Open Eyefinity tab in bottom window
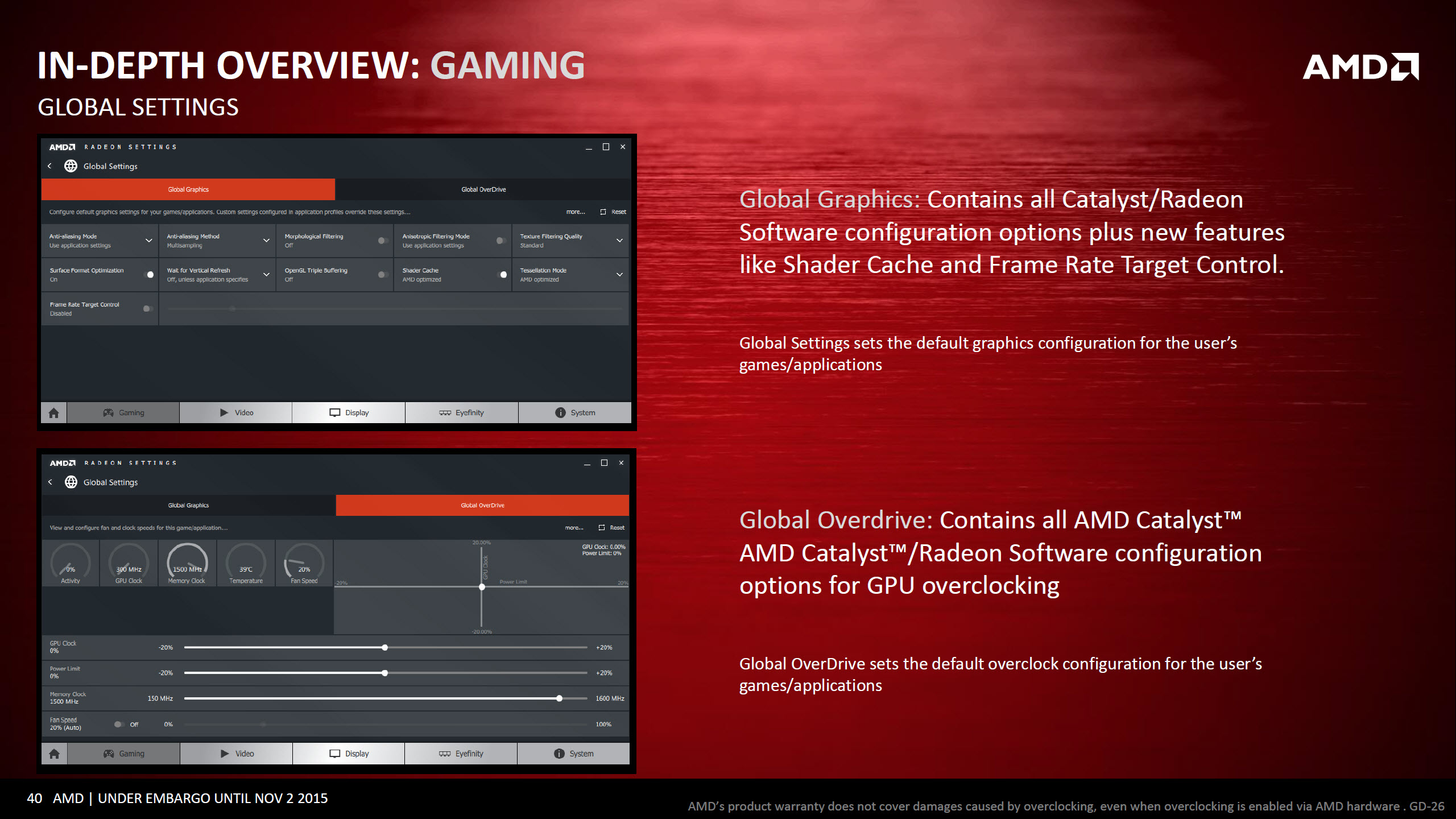The height and width of the screenshot is (819, 1456). 461,754
